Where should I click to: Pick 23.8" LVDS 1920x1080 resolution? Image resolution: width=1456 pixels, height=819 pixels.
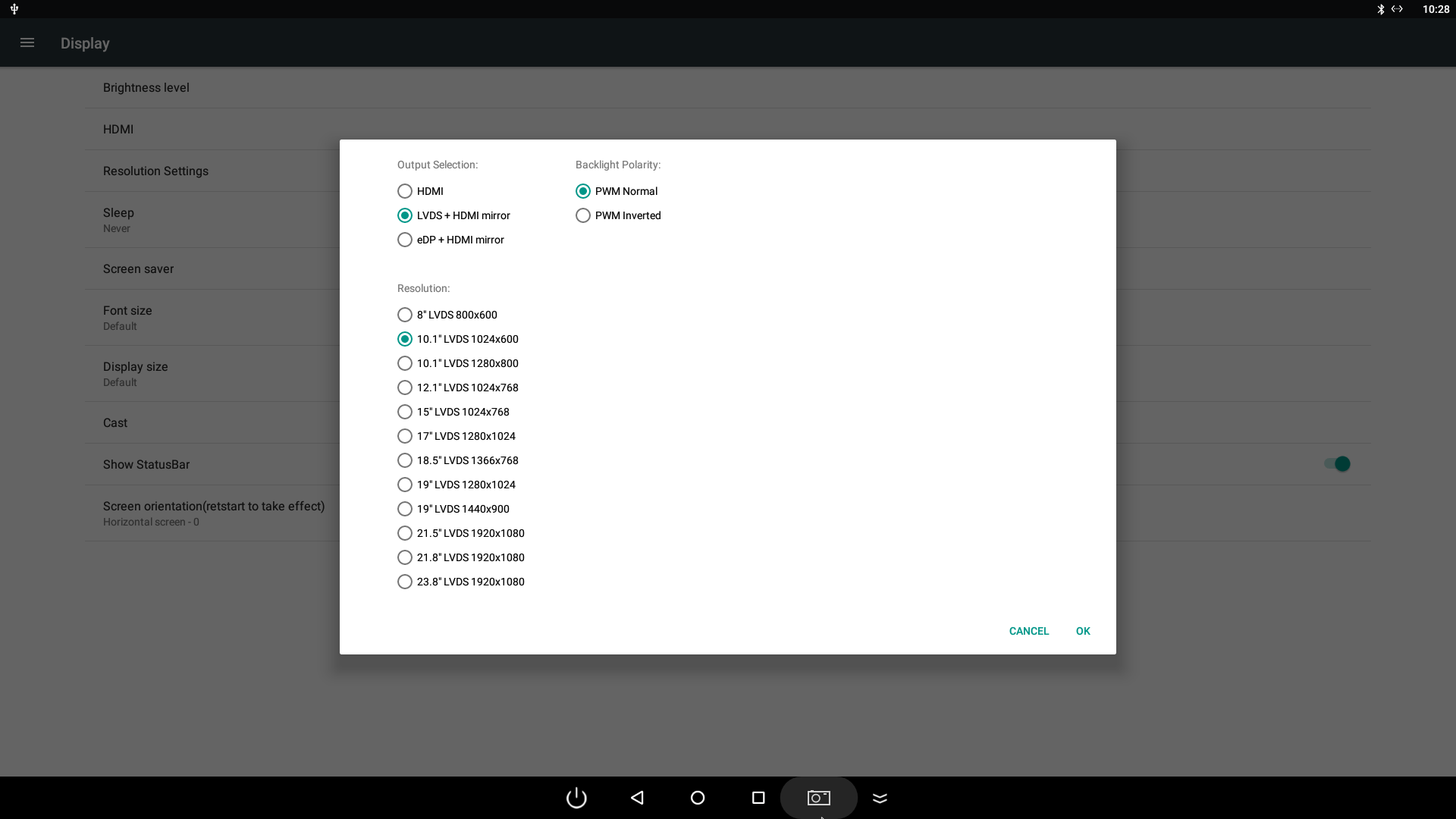click(405, 582)
